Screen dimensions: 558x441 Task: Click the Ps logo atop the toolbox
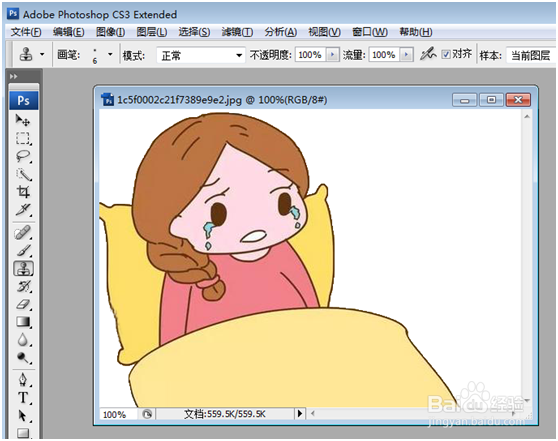(23, 100)
